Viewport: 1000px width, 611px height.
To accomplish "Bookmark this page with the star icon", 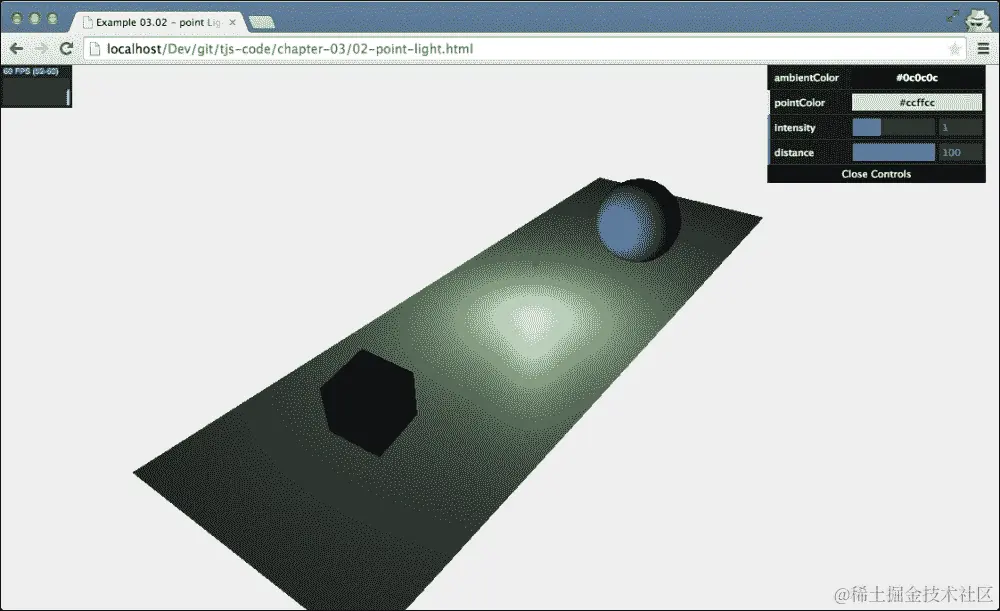I will pos(954,49).
